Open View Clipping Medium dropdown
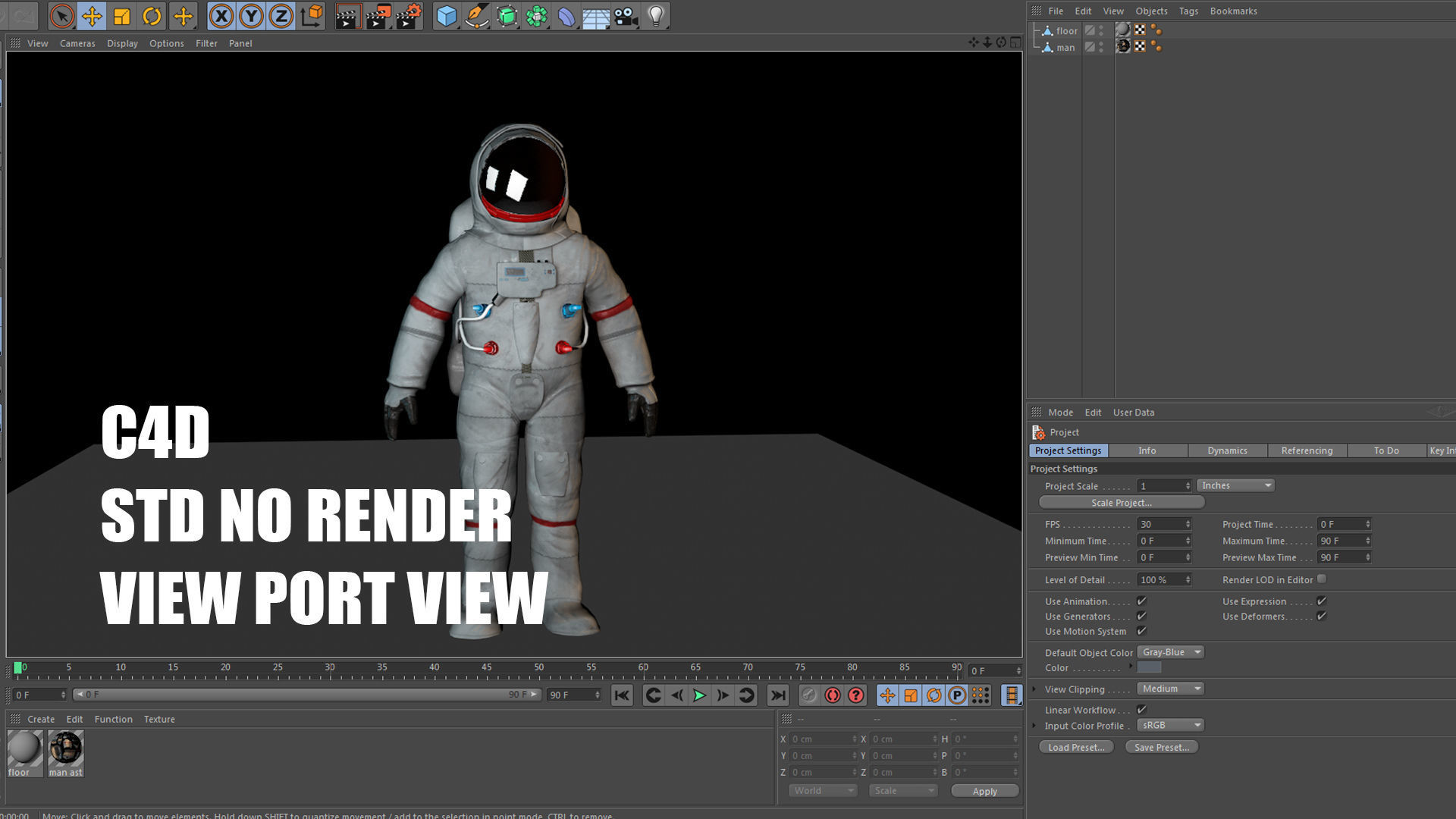1456x819 pixels. 1170,689
